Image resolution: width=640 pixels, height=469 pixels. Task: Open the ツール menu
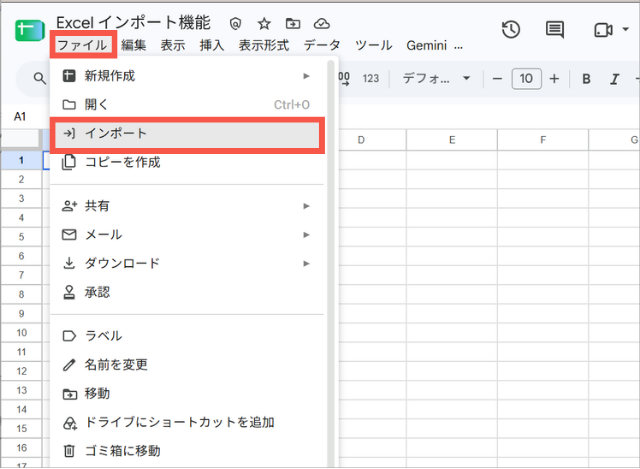(373, 45)
